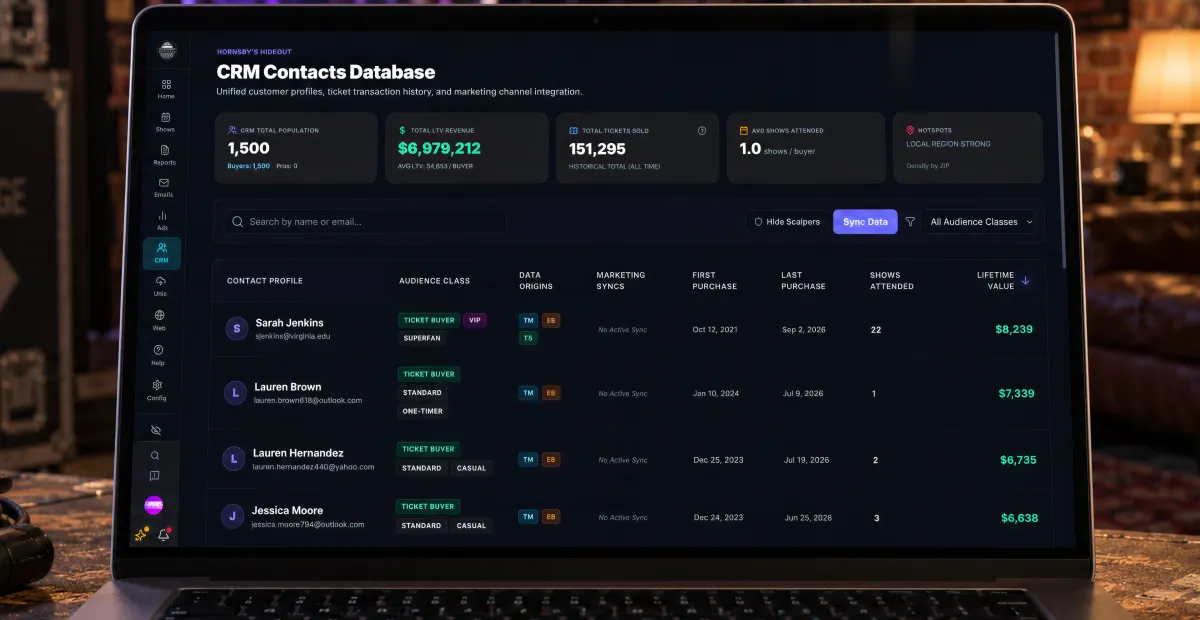
Task: Click the $7,339 lifetime value
Action: coord(1016,393)
